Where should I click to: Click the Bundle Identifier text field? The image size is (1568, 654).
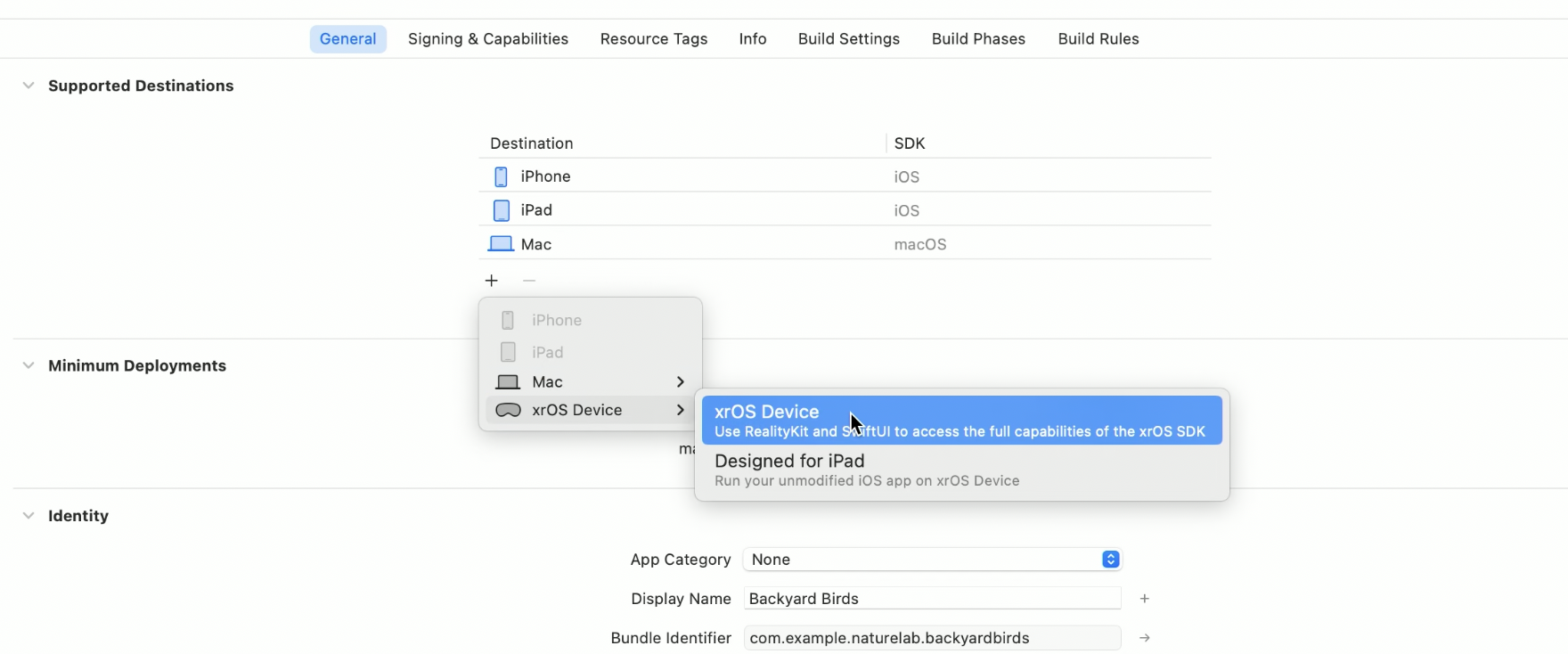tap(932, 638)
